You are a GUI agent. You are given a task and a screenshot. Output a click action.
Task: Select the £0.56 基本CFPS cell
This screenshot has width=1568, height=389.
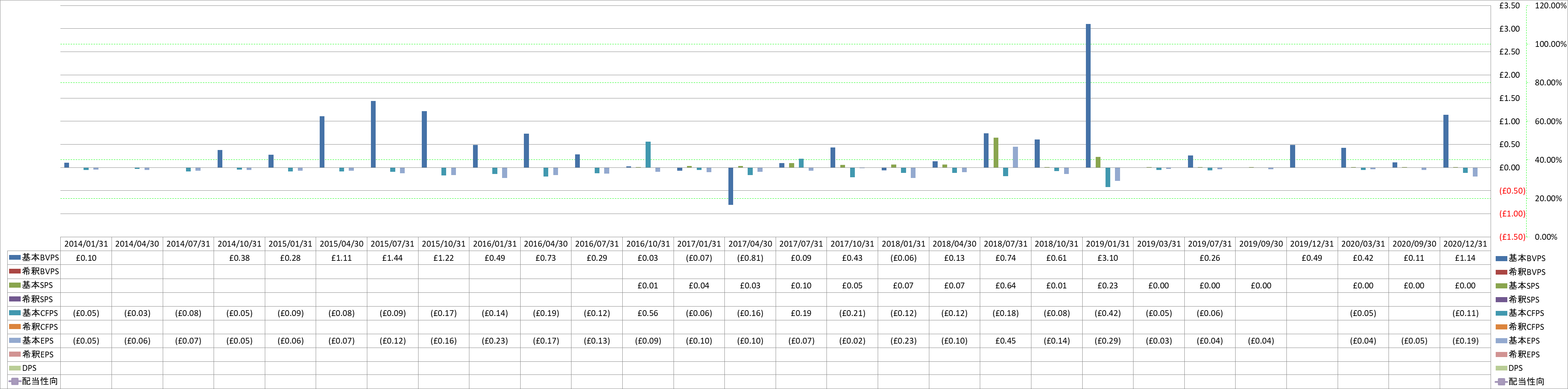click(x=648, y=313)
